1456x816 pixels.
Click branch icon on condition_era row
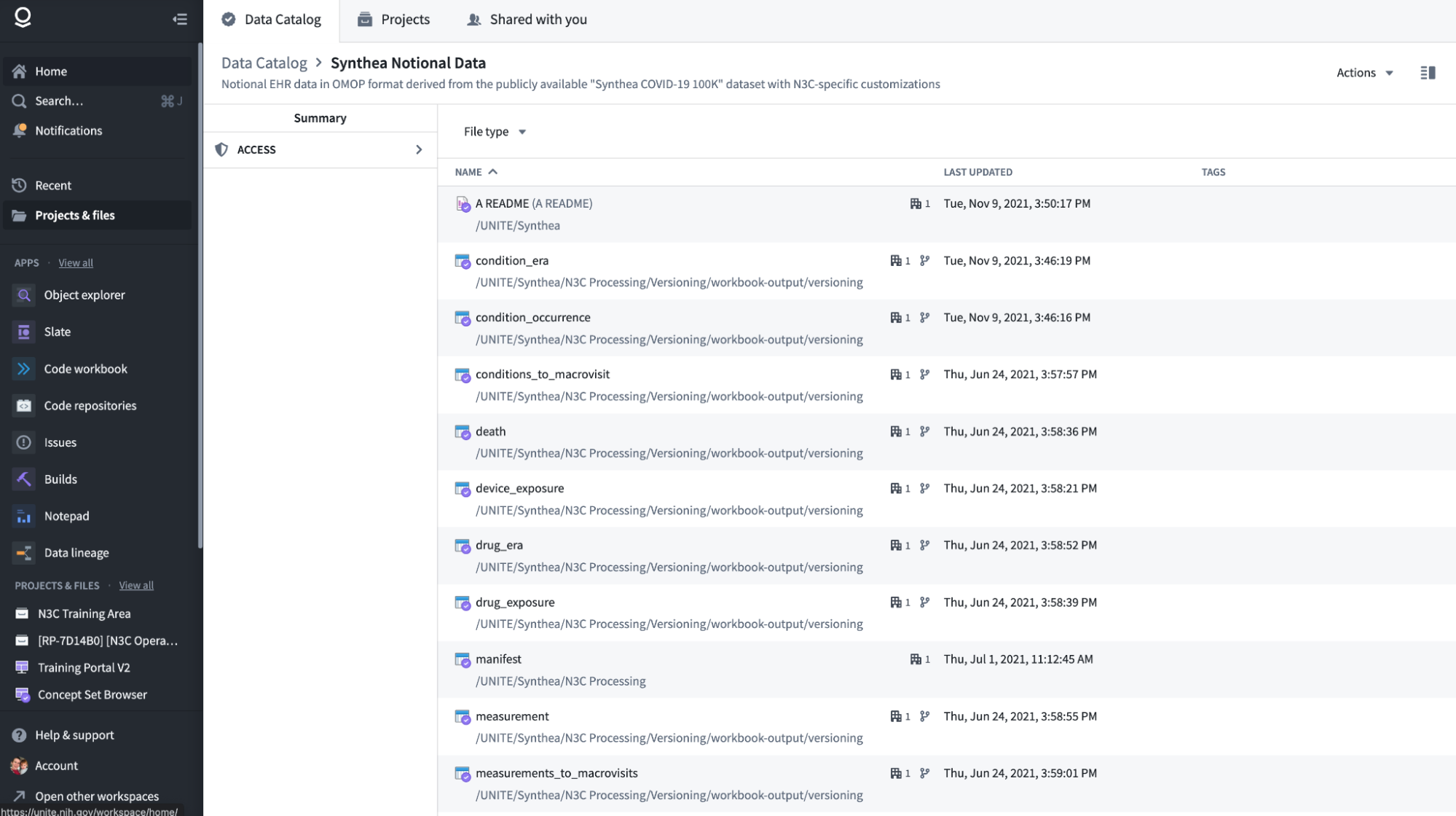(x=924, y=261)
